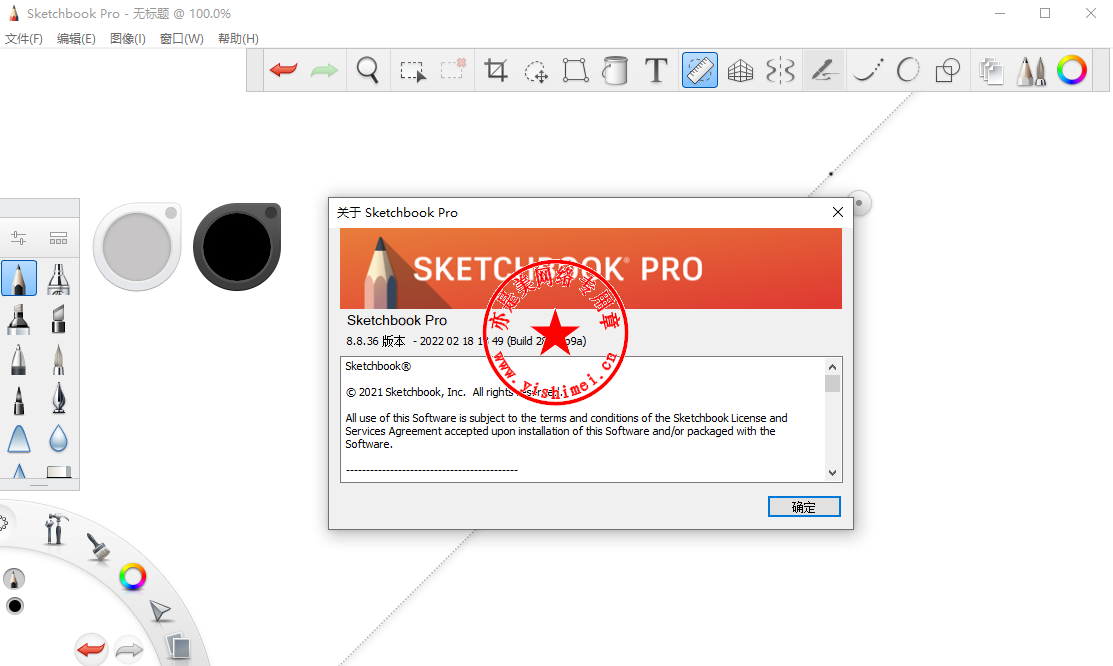Viewport: 1113px width, 666px height.
Task: Open the tools menu in the corner lagoon
Action: tap(55, 529)
